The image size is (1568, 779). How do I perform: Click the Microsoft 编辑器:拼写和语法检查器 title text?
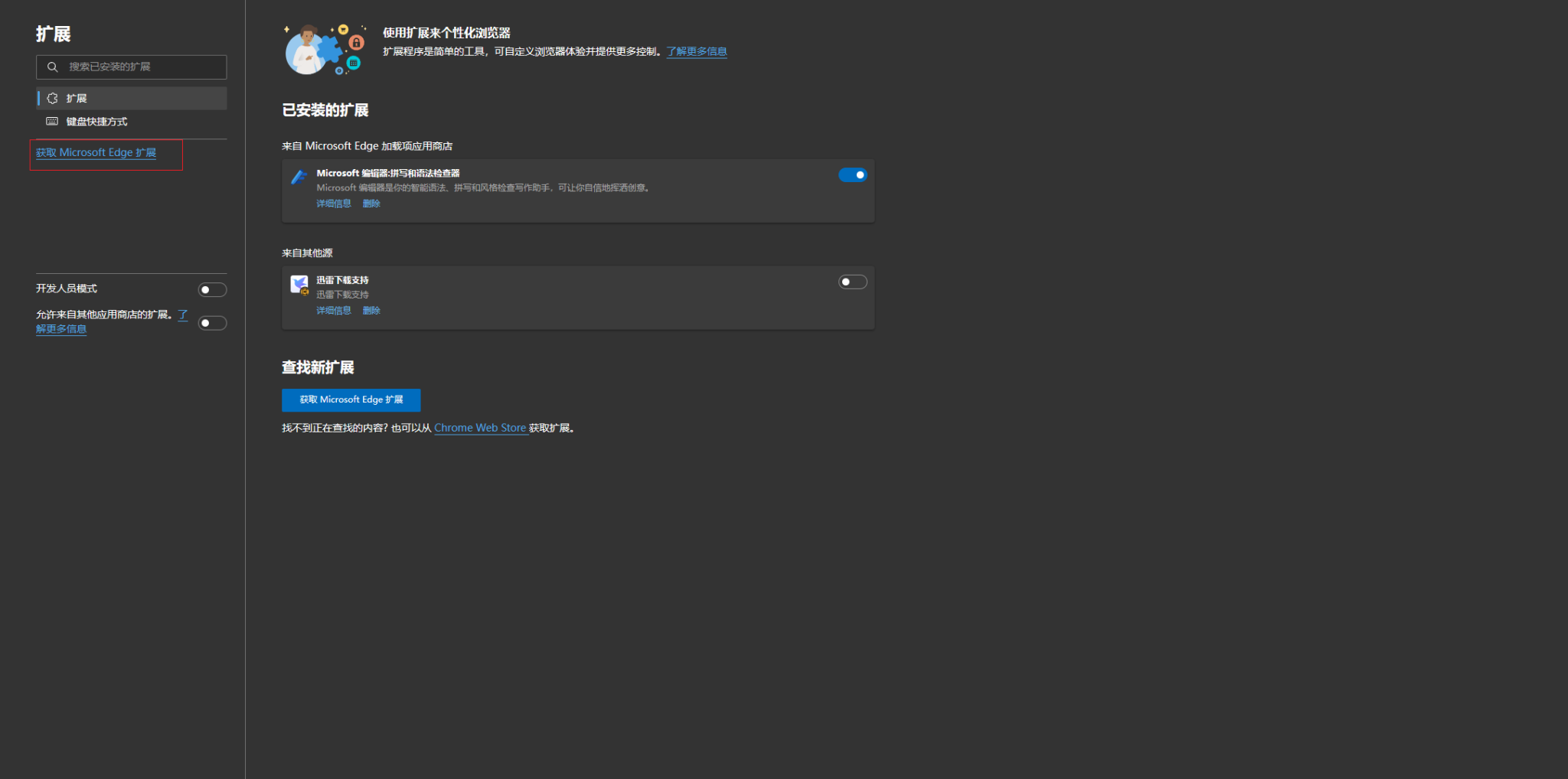[388, 173]
